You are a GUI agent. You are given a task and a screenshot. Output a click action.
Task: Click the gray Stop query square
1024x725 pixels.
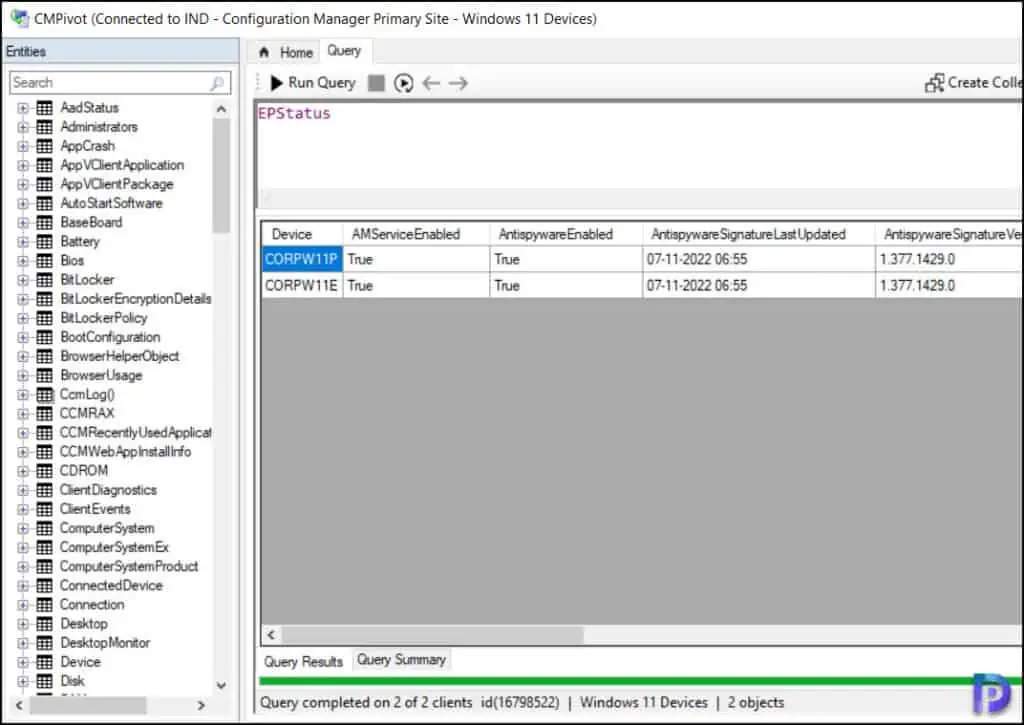[376, 83]
